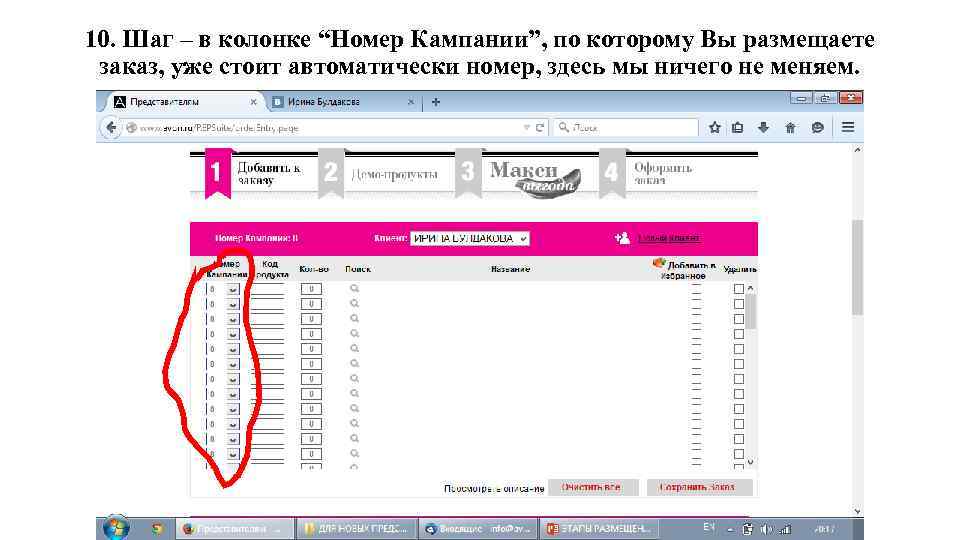Close the Представителям tab
Viewport: 960px width, 540px height.
pyautogui.click(x=253, y=102)
